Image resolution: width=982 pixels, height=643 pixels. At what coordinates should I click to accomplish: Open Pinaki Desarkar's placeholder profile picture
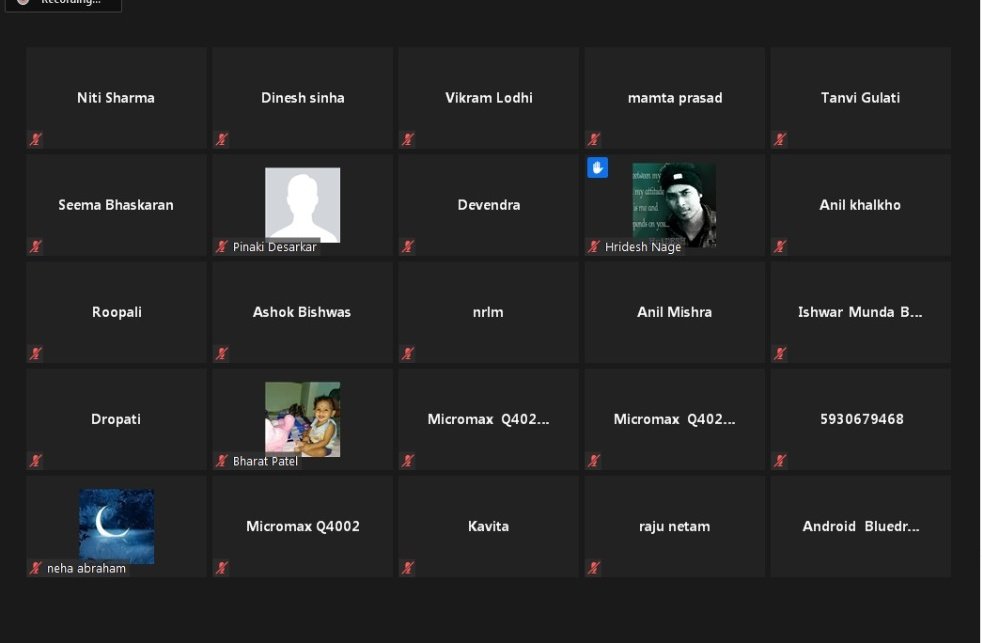(x=302, y=205)
